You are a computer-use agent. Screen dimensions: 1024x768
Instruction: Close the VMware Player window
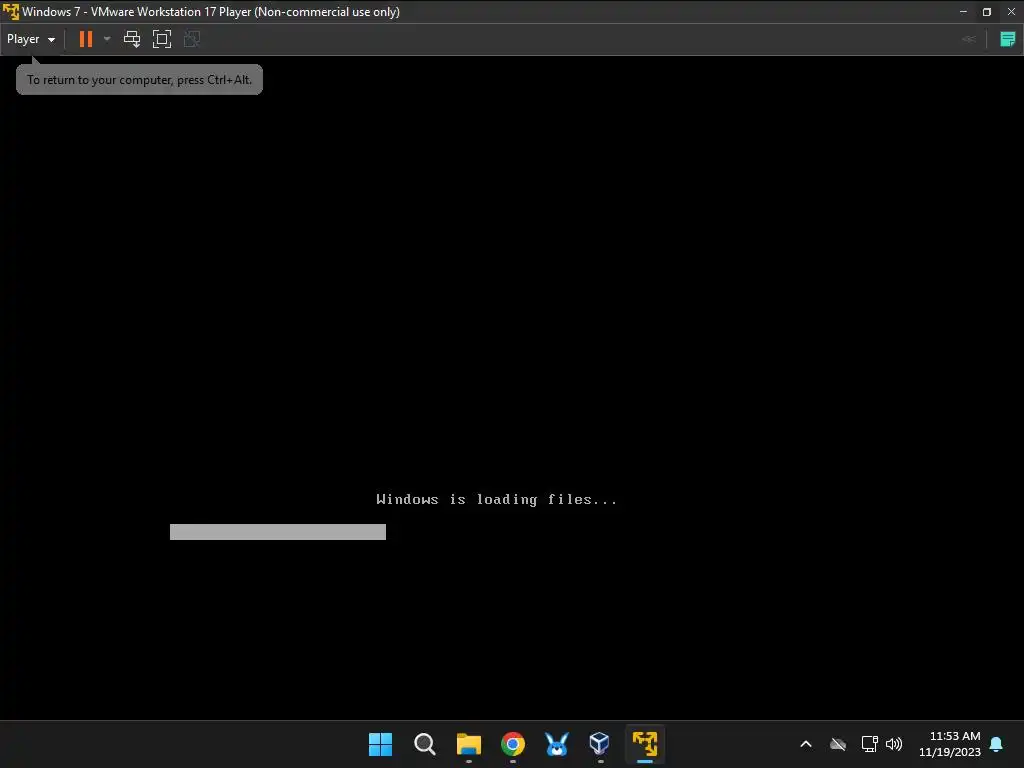(x=1011, y=12)
